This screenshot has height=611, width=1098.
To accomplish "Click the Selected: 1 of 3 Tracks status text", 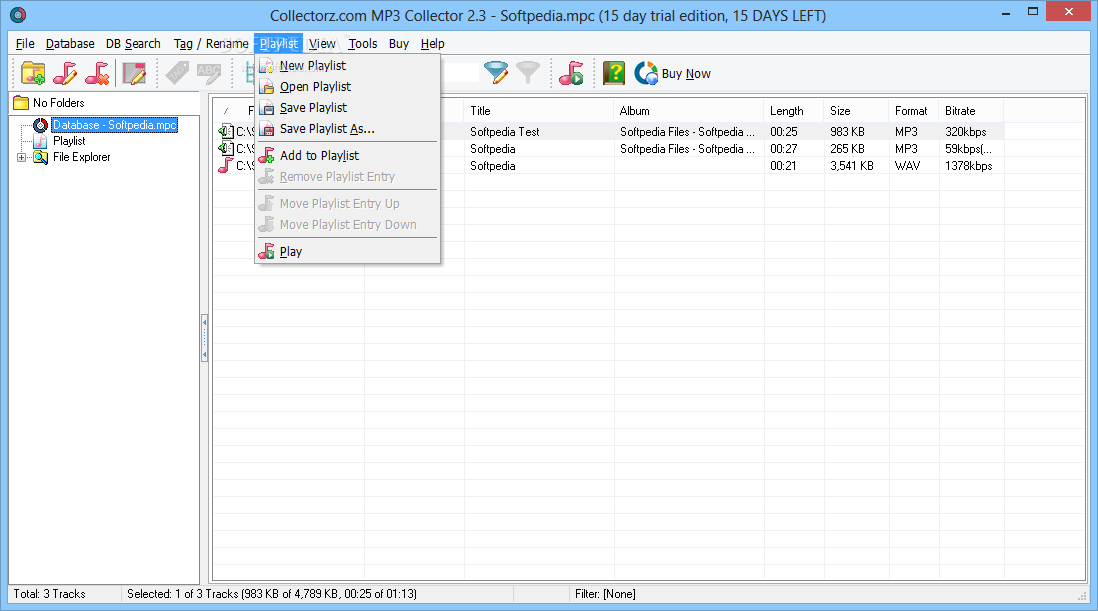I will [272, 594].
